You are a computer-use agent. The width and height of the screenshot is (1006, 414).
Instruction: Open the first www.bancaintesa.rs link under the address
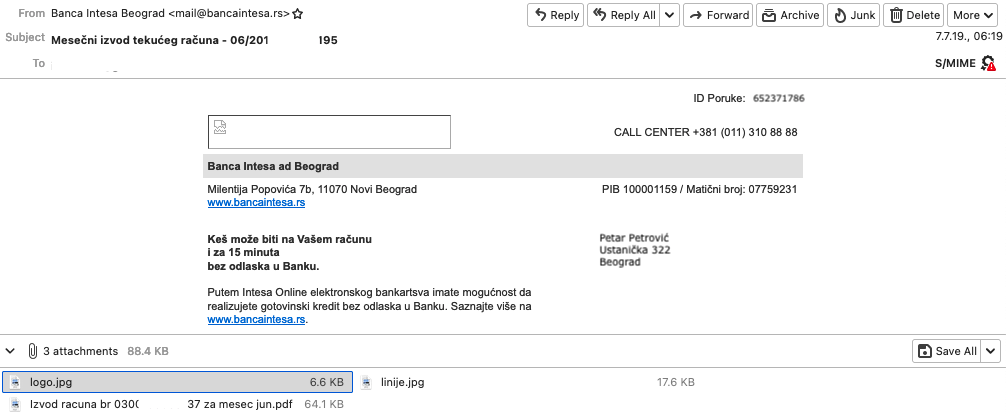click(256, 203)
